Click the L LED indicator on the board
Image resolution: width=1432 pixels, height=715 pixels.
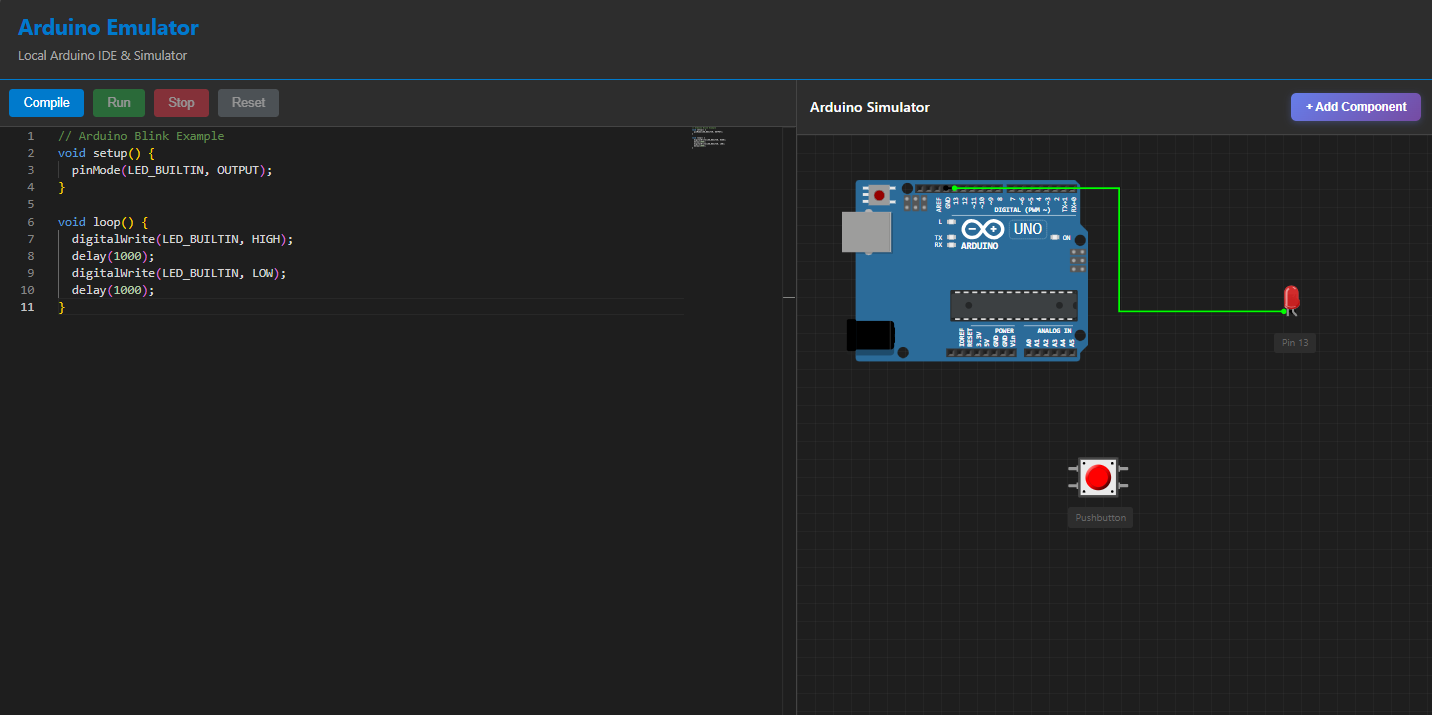[x=949, y=222]
